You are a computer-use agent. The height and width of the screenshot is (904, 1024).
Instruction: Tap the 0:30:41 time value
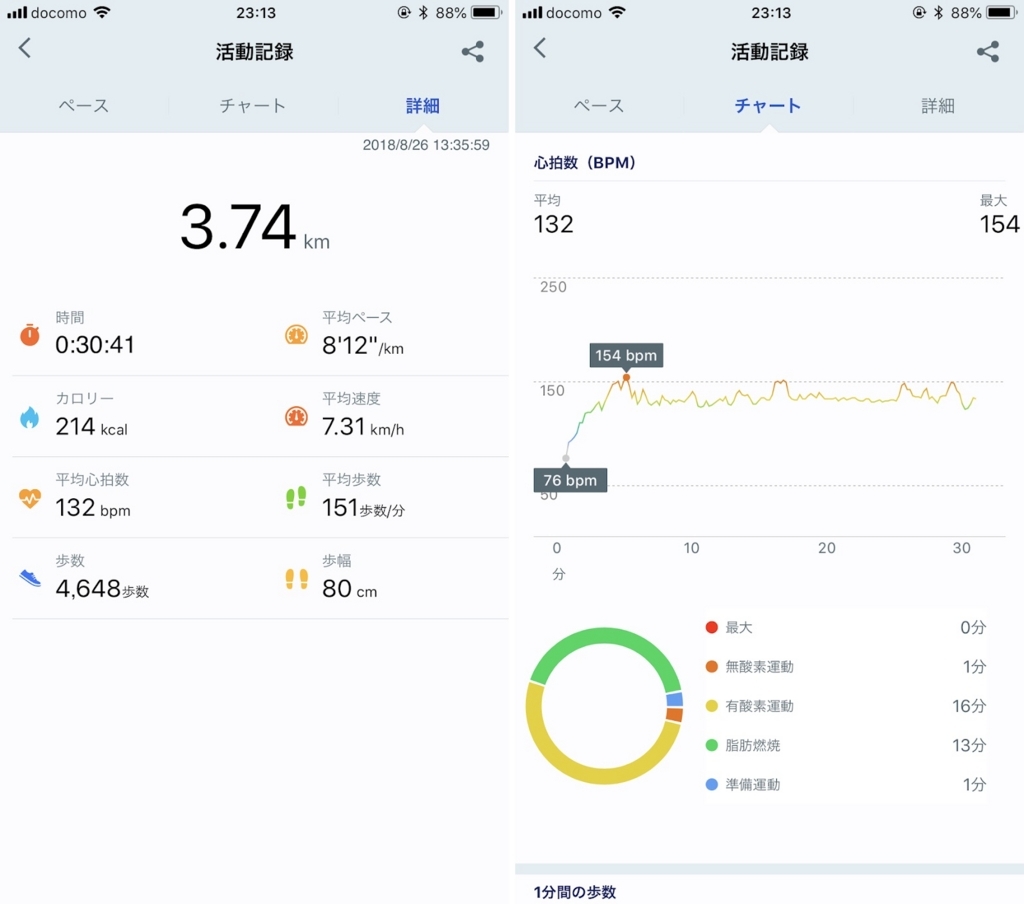pos(95,345)
